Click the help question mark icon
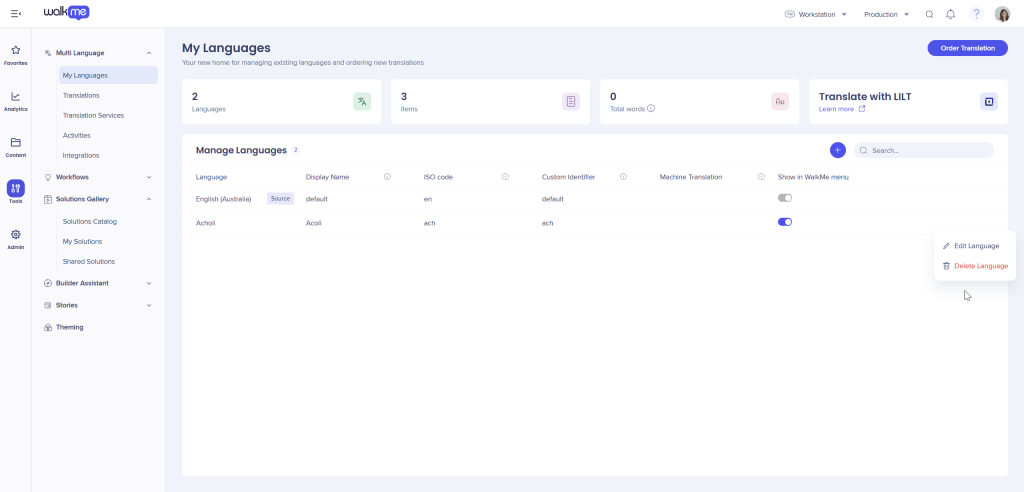Viewport: 1024px width, 492px height. (976, 15)
